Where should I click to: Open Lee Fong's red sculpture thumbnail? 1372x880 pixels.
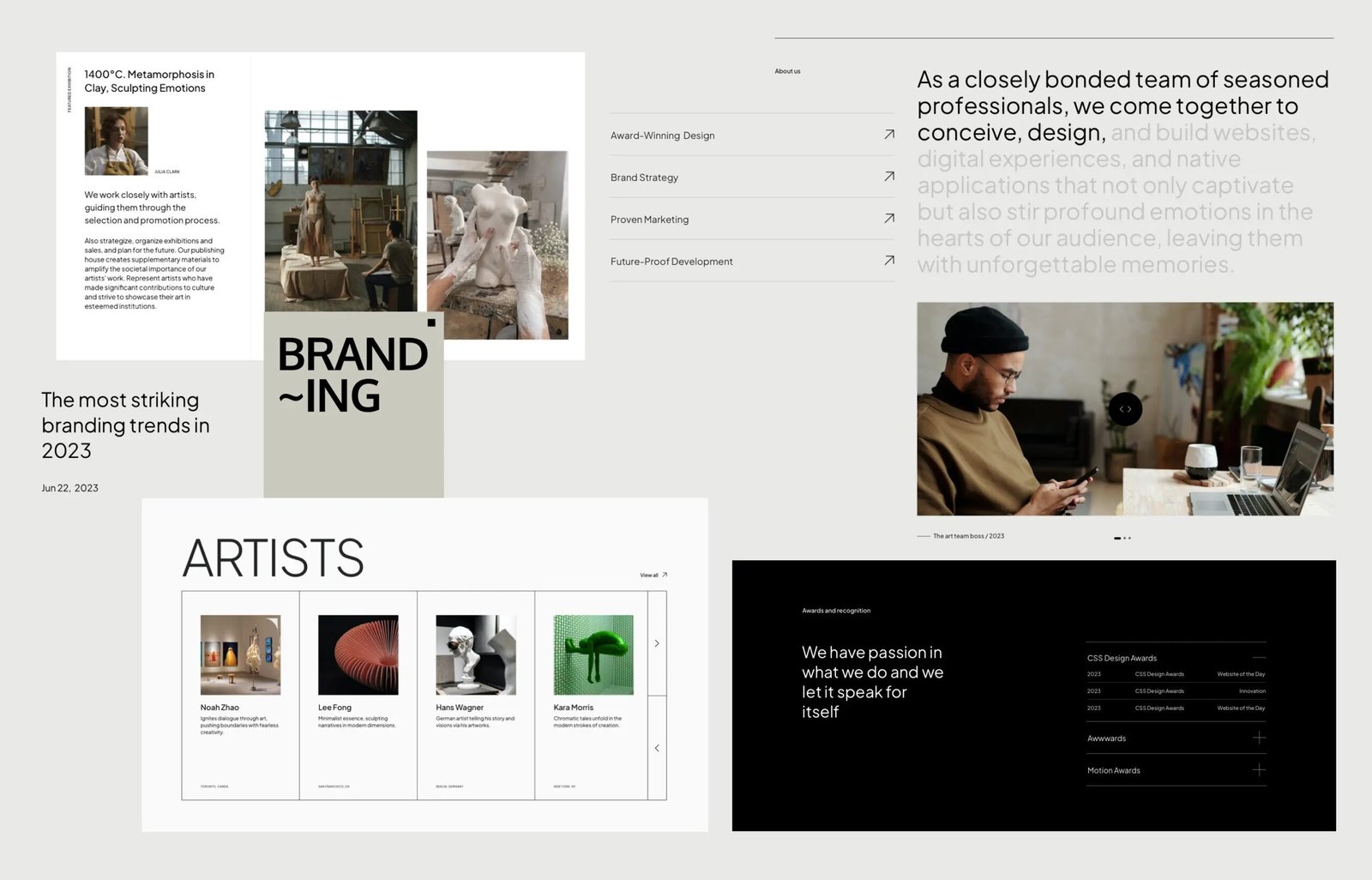click(358, 654)
